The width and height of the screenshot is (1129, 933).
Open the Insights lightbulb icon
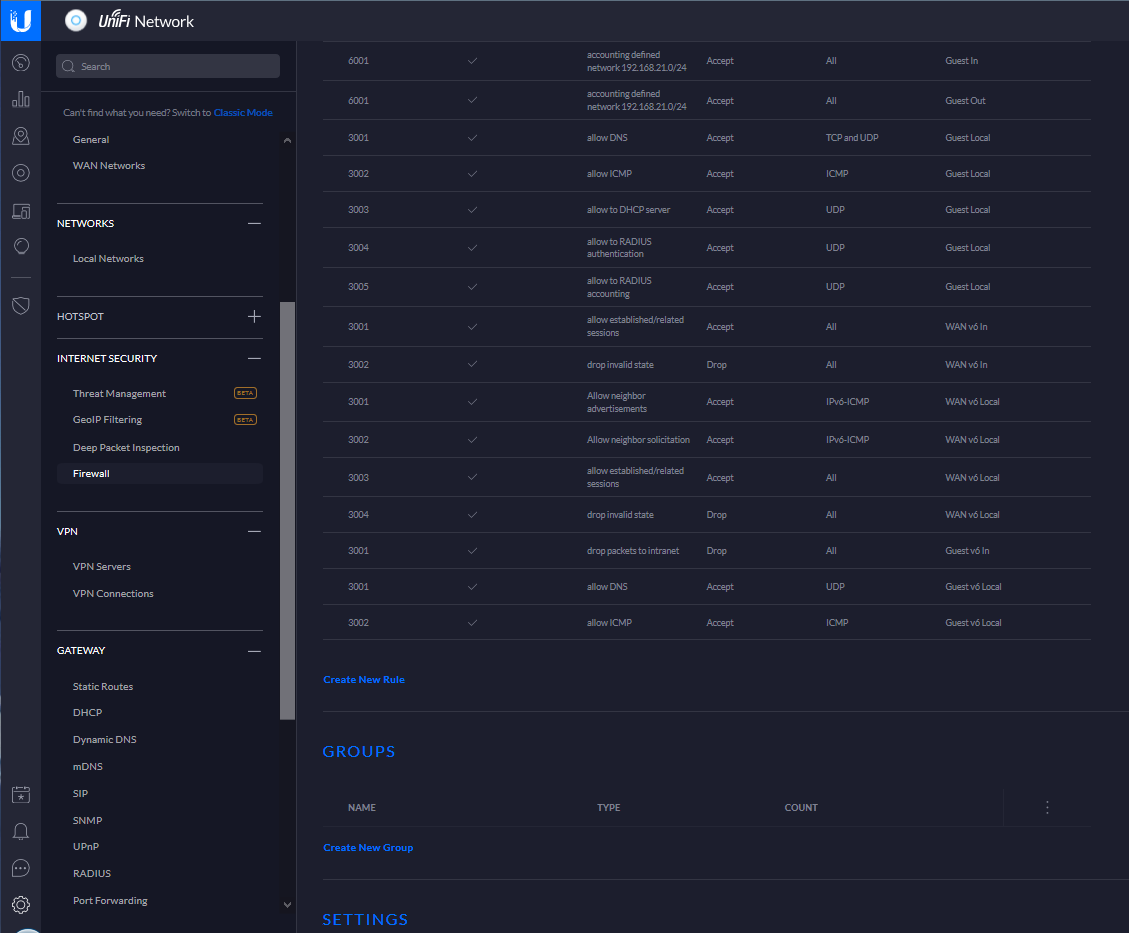[20, 246]
